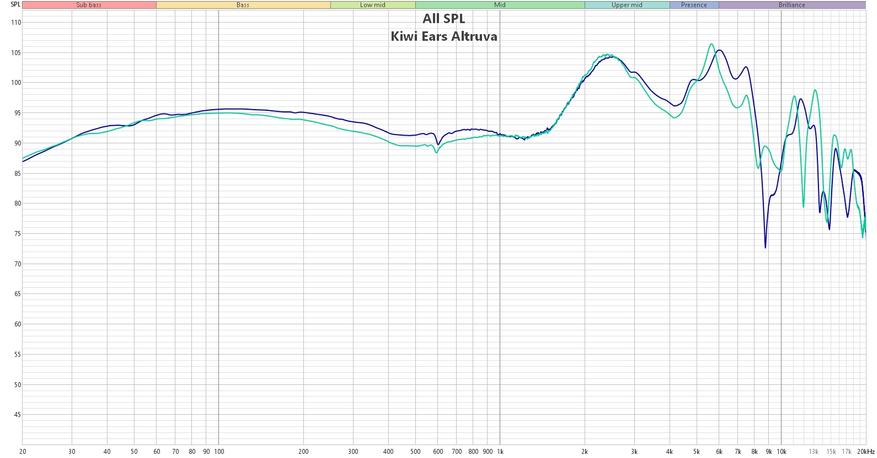Click the All SPL graph title
Screen dimensions: 877x458
point(444,19)
